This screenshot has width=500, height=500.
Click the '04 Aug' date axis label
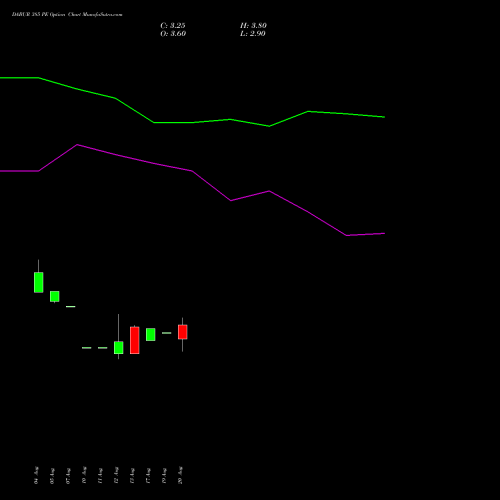coord(36,475)
